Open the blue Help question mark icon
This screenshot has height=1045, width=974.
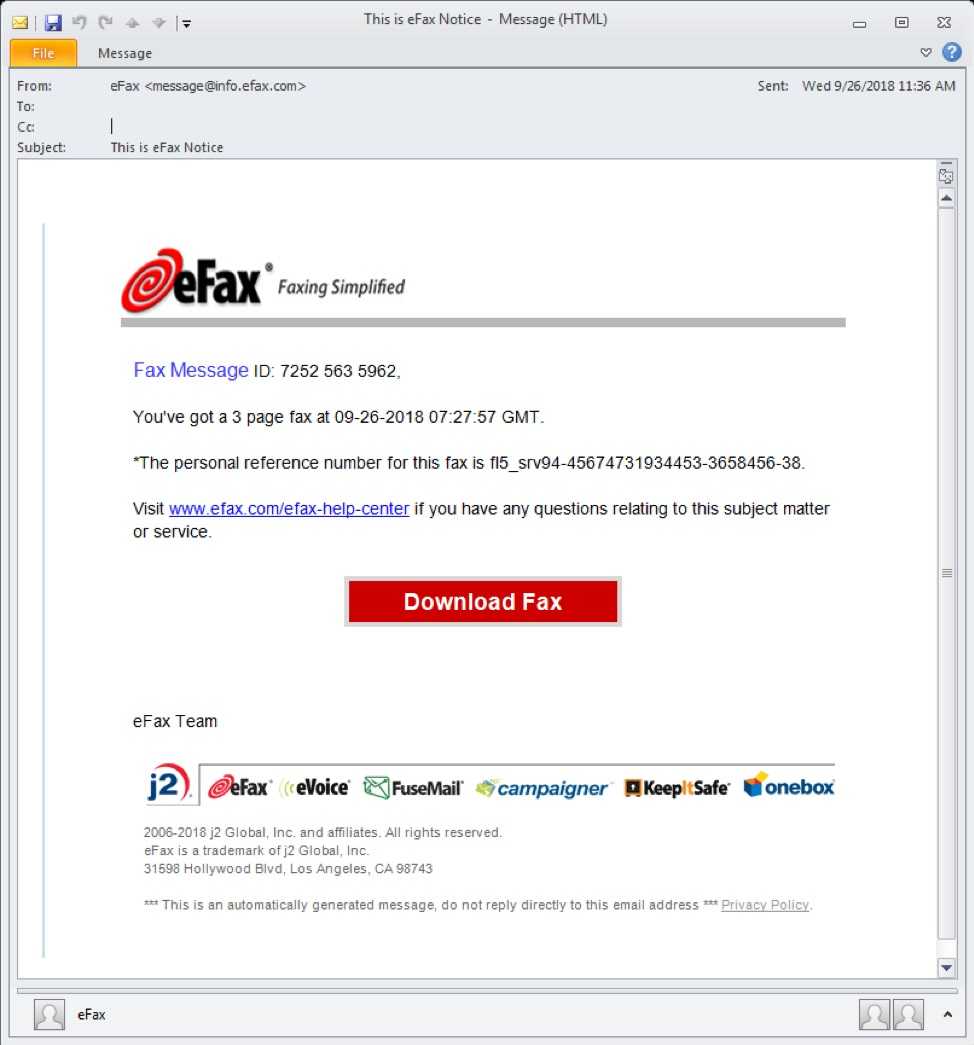pos(951,52)
